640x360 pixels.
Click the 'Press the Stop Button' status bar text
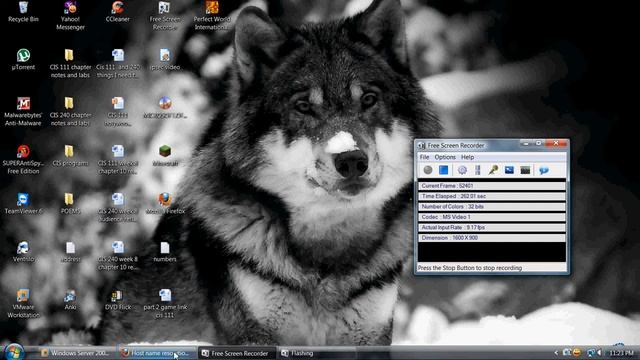470,268
